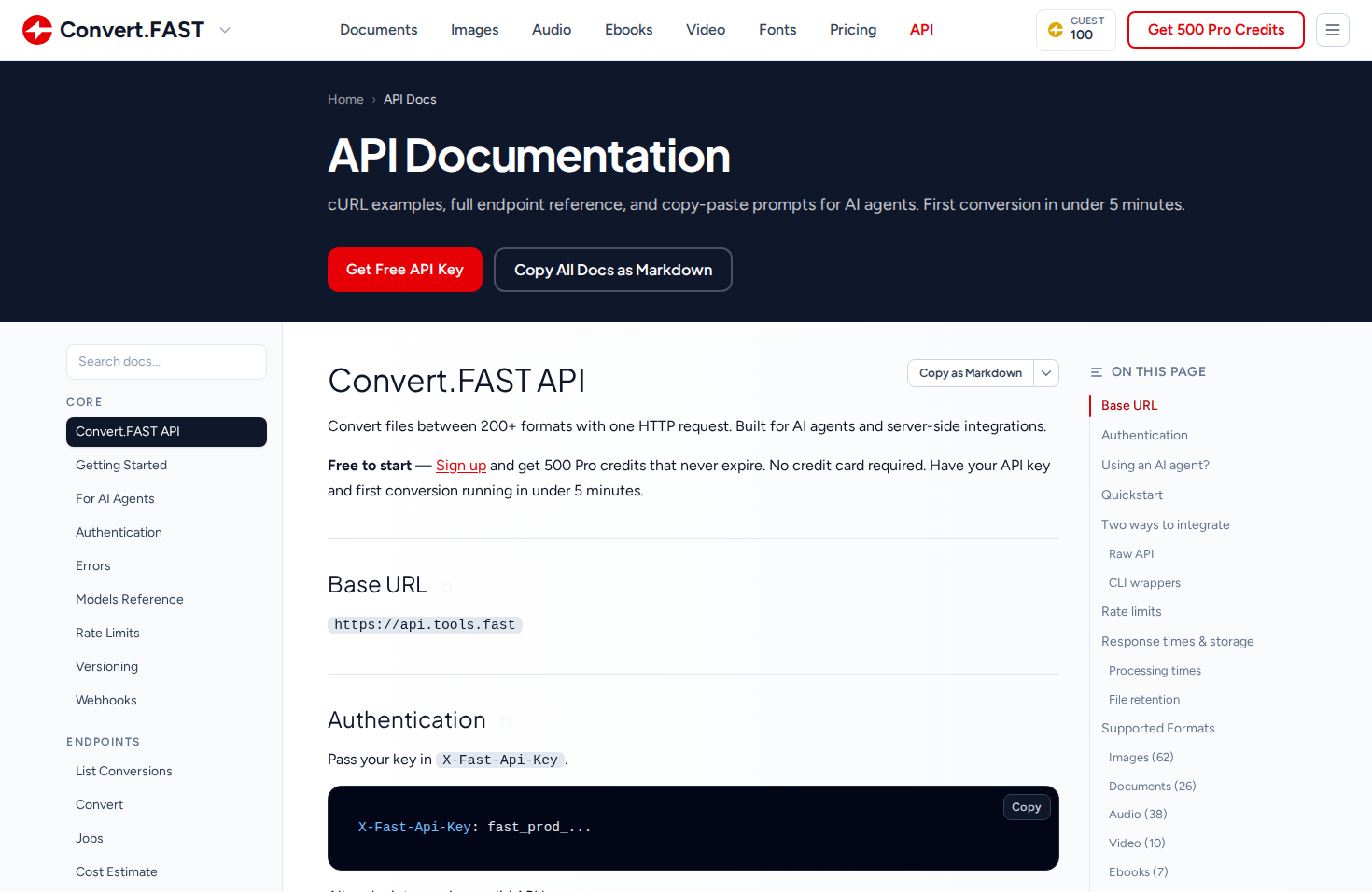Go to the Home breadcrumb link
The image size is (1372, 892).
tap(345, 100)
